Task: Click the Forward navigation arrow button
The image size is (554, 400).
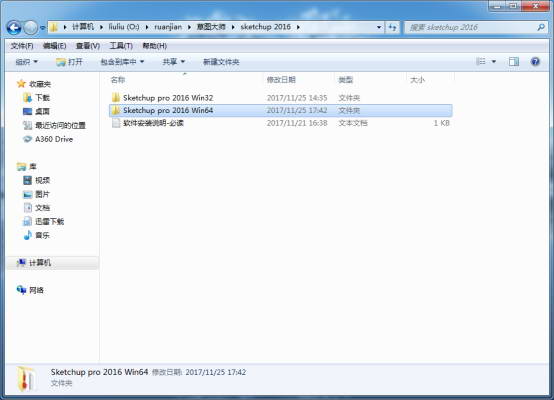Action: (31, 28)
